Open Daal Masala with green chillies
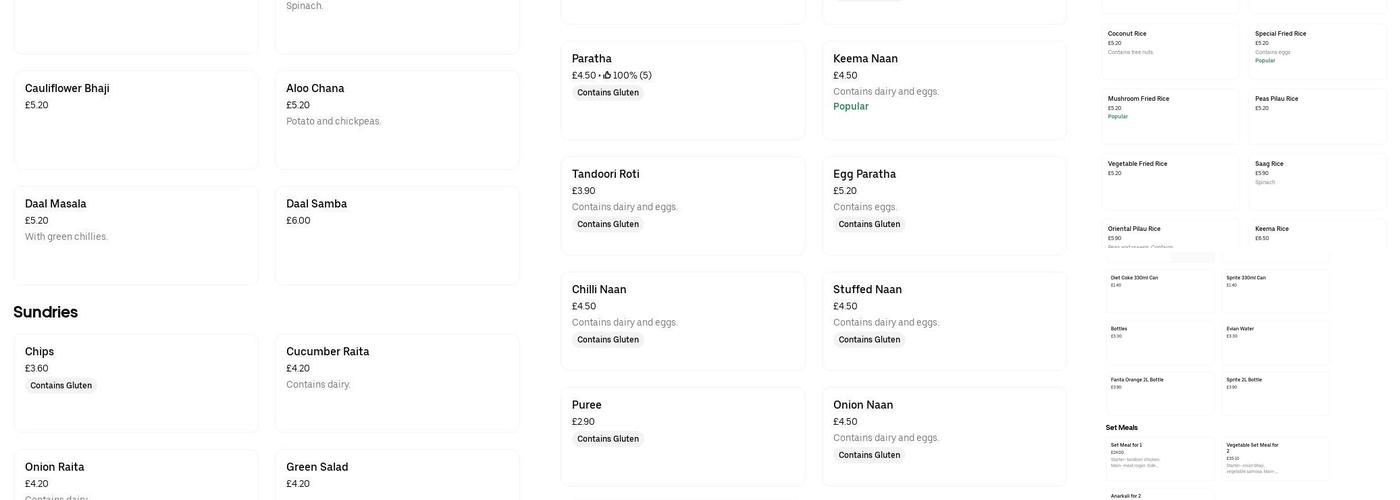Viewport: 1400px width, 500px height. (x=135, y=235)
